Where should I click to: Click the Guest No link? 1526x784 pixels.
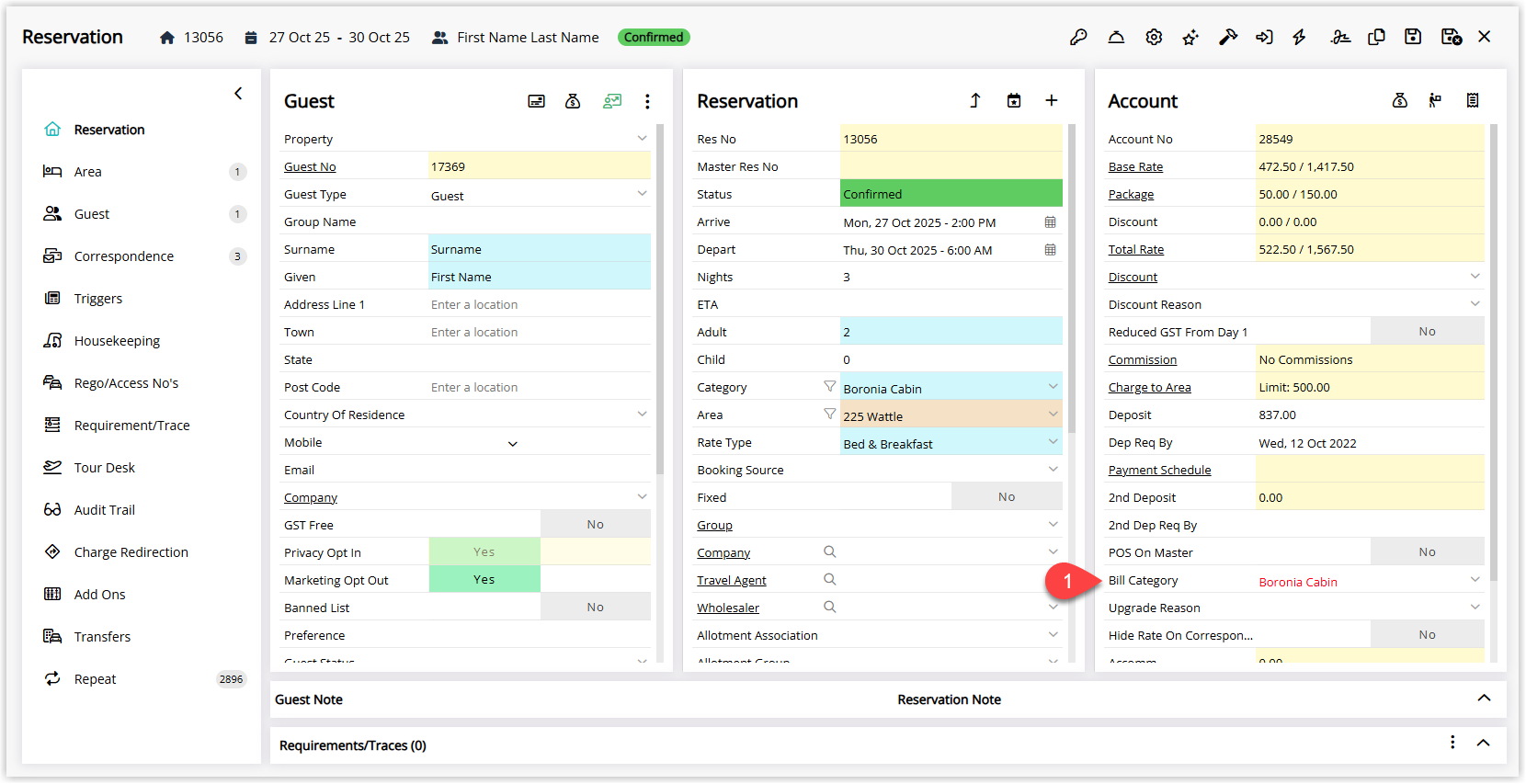tap(310, 166)
